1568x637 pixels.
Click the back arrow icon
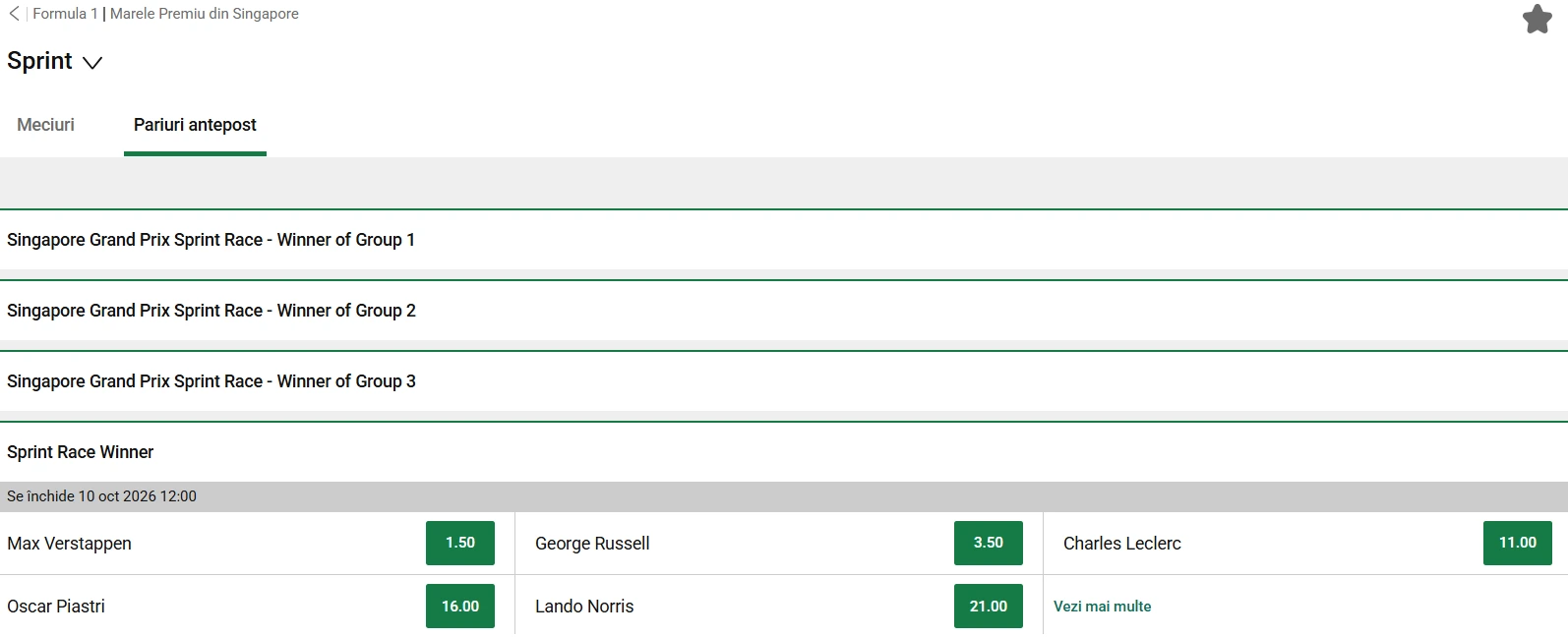(x=14, y=14)
